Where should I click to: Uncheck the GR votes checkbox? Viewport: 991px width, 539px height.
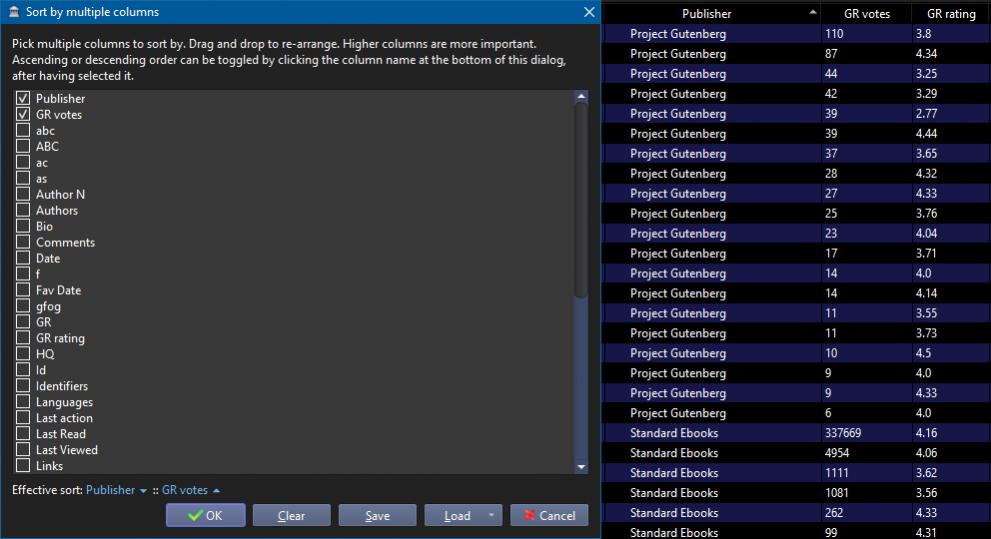pyautogui.click(x=23, y=114)
